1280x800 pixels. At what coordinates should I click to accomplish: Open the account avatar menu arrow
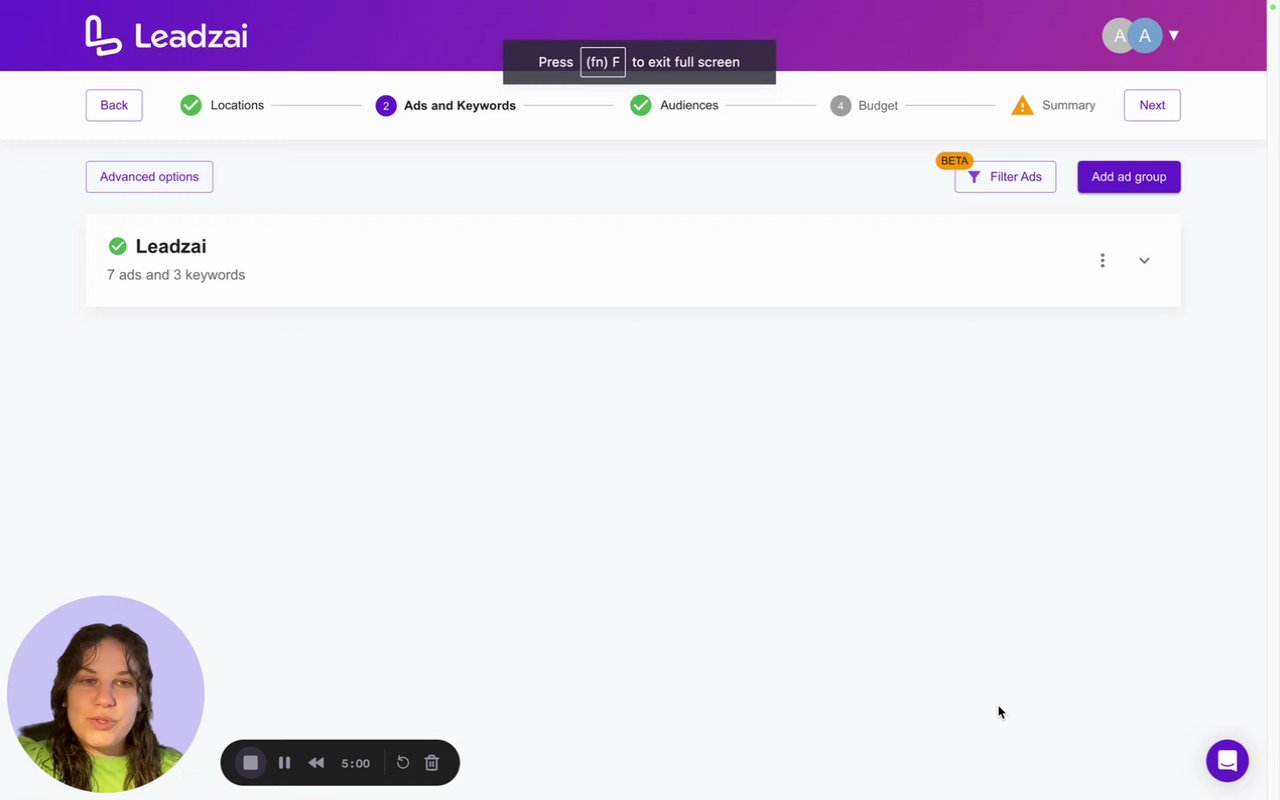[x=1174, y=35]
